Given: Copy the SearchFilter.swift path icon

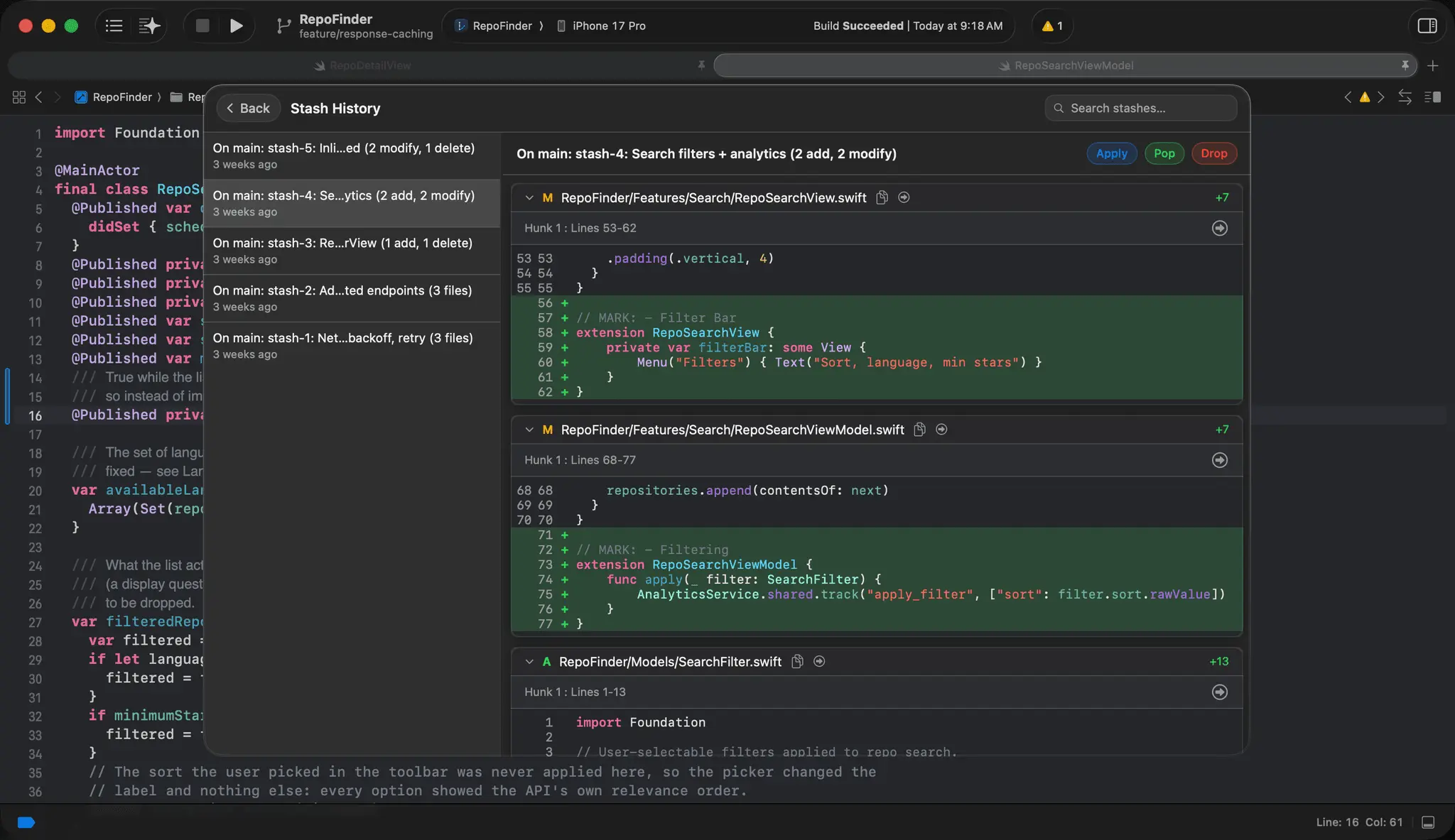Looking at the screenshot, I should point(797,662).
